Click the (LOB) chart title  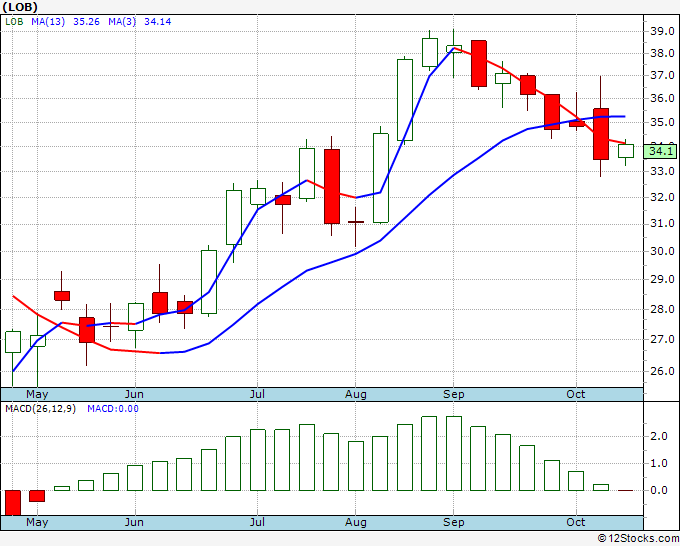click(x=20, y=7)
